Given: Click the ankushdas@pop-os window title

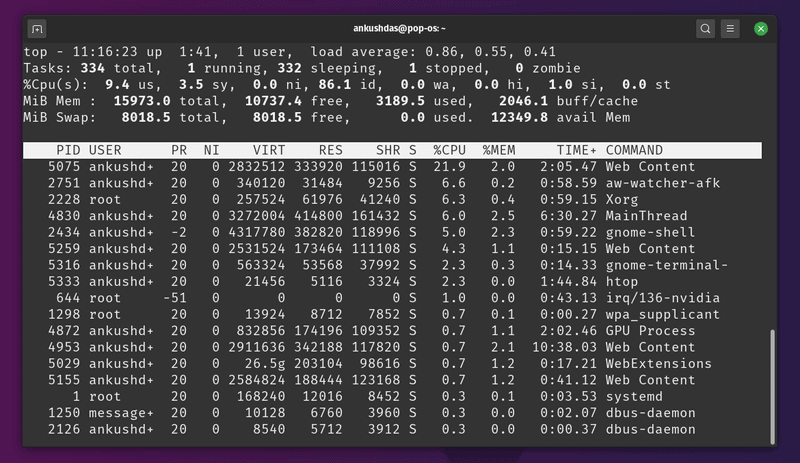Looking at the screenshot, I should tap(399, 29).
